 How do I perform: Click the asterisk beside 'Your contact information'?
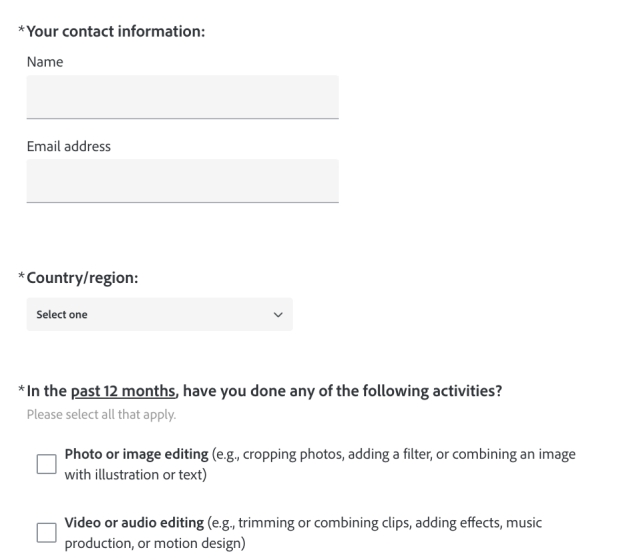pos(22,29)
